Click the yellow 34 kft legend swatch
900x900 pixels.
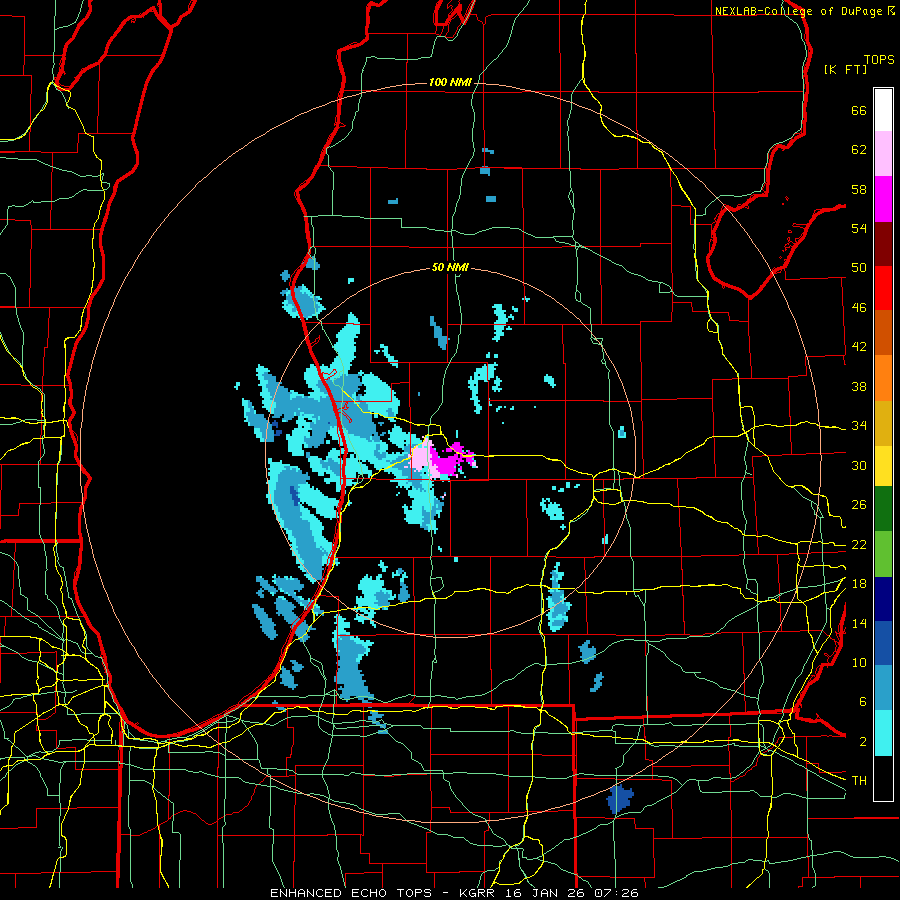pyautogui.click(x=883, y=466)
